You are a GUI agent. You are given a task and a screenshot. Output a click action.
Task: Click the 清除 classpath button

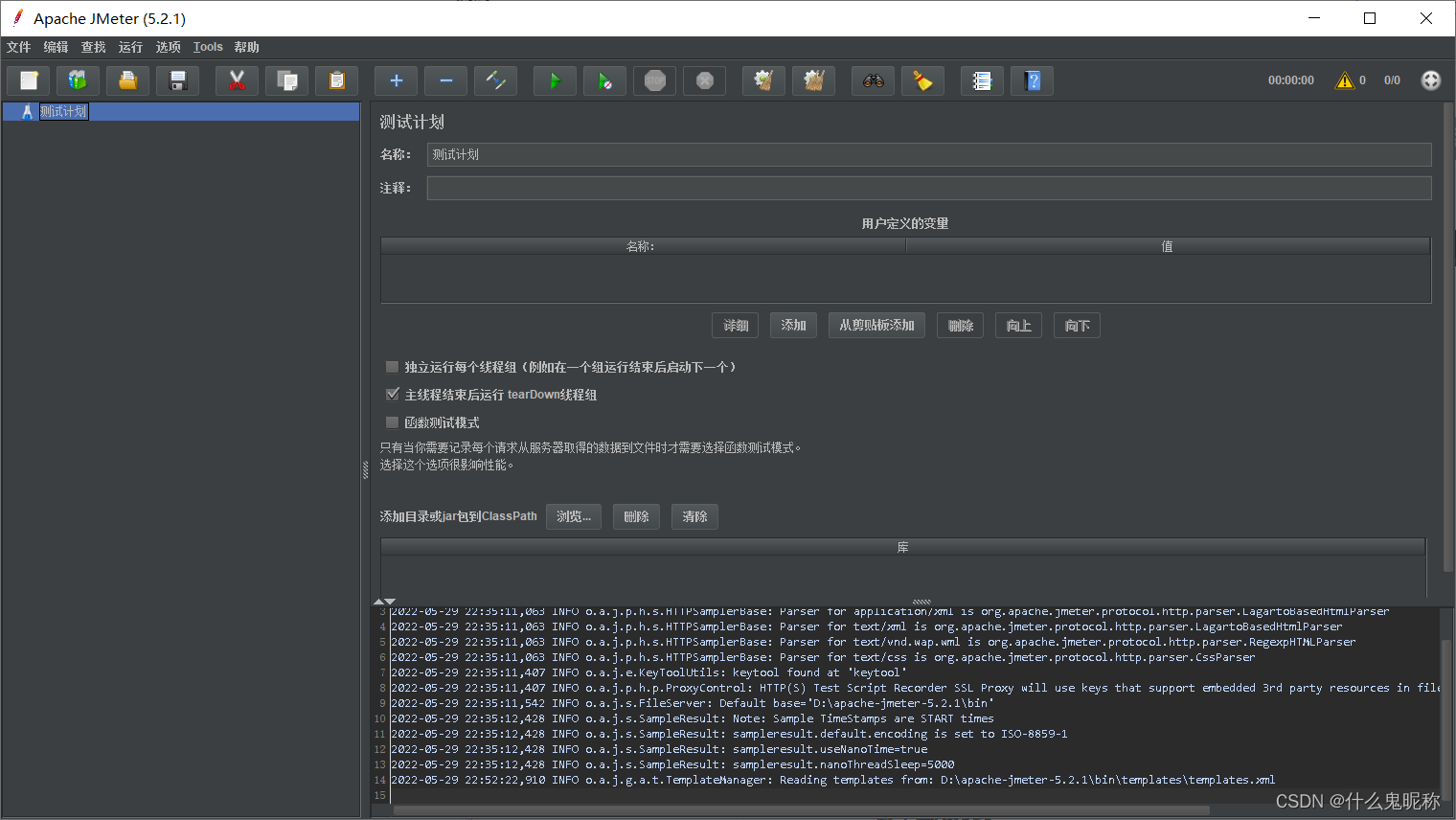coord(694,516)
